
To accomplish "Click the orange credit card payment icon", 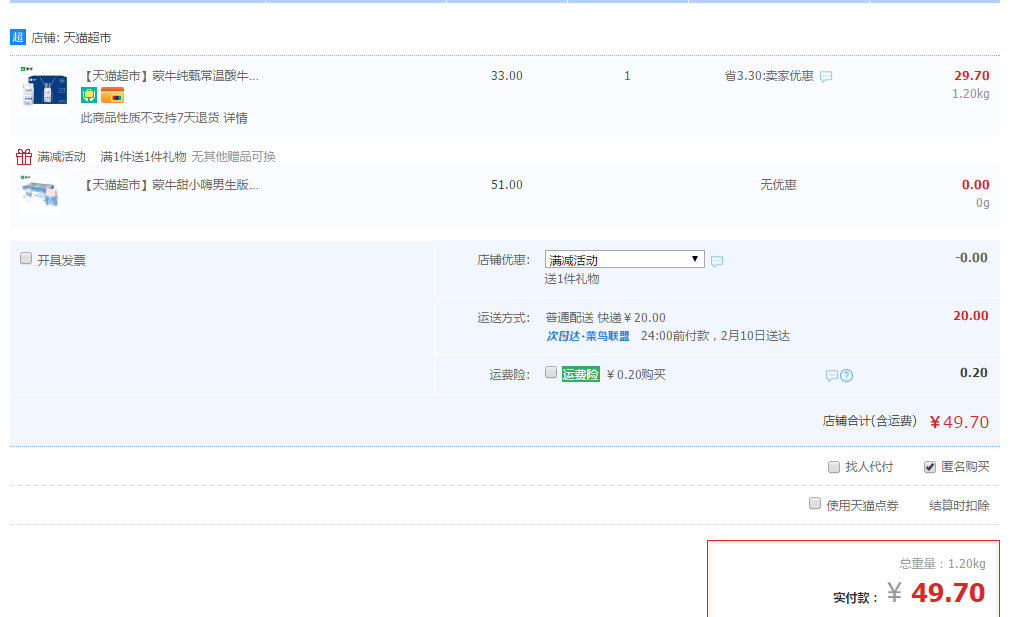I will point(112,95).
